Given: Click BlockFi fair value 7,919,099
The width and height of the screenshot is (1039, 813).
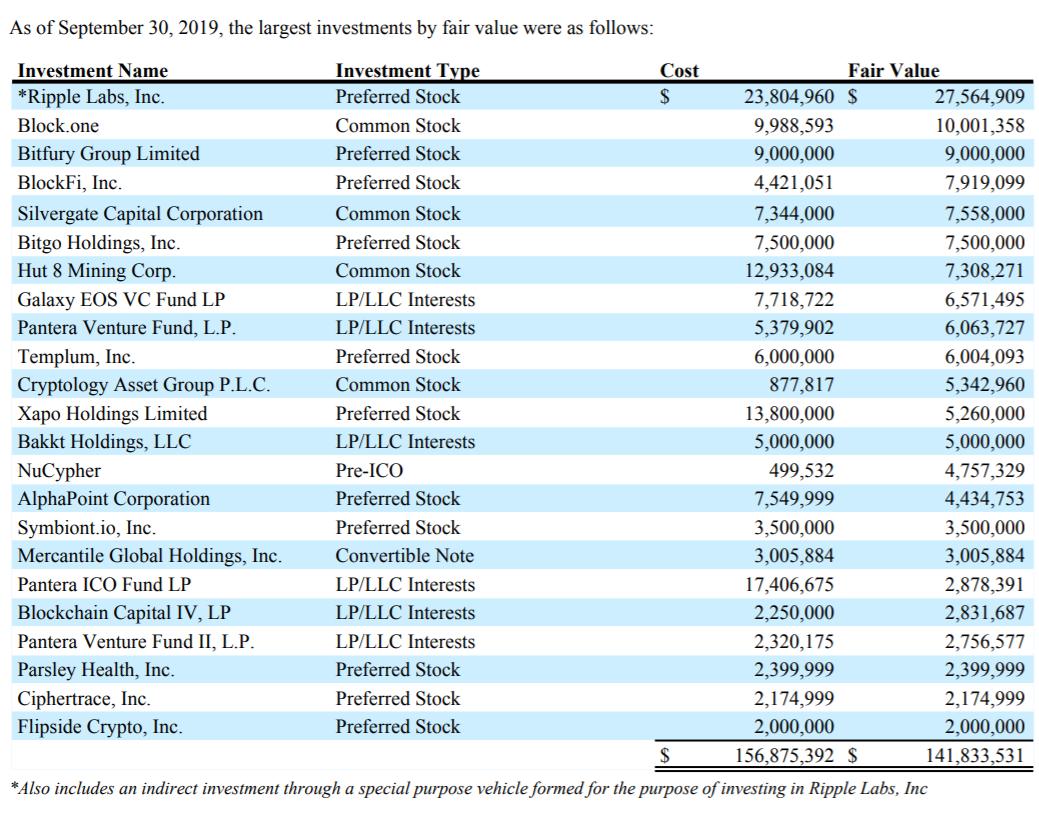Looking at the screenshot, I should click(985, 182).
